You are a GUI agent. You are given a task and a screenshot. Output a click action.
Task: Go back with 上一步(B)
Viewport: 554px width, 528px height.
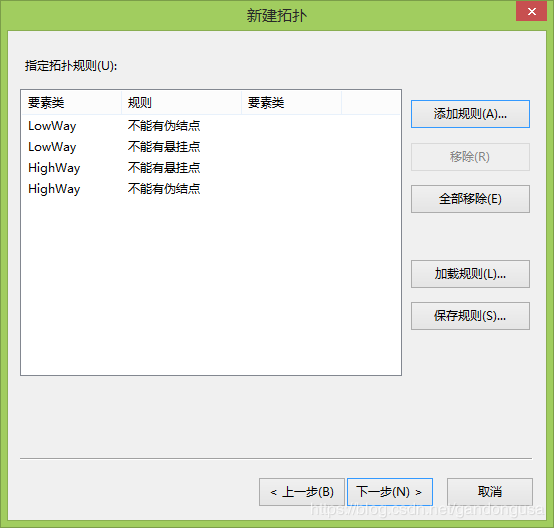pyautogui.click(x=302, y=492)
